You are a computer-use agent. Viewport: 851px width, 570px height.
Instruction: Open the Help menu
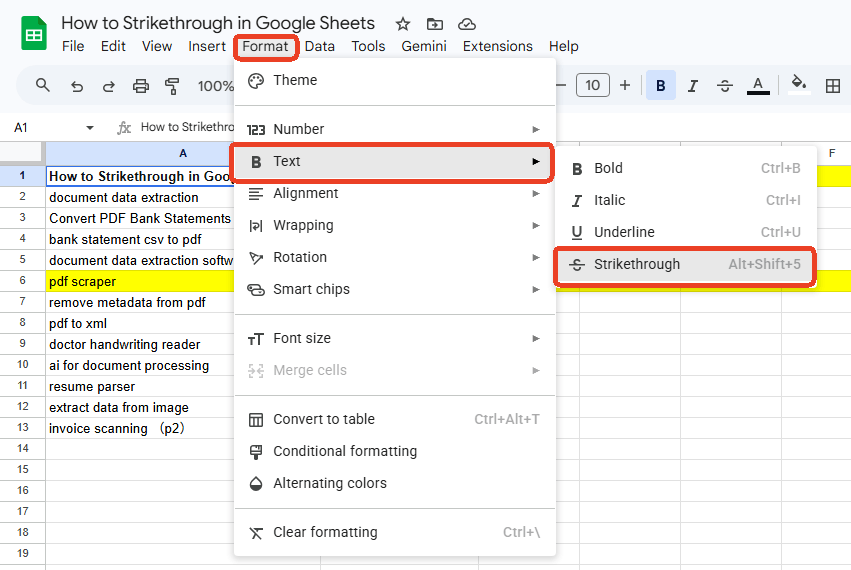(563, 46)
